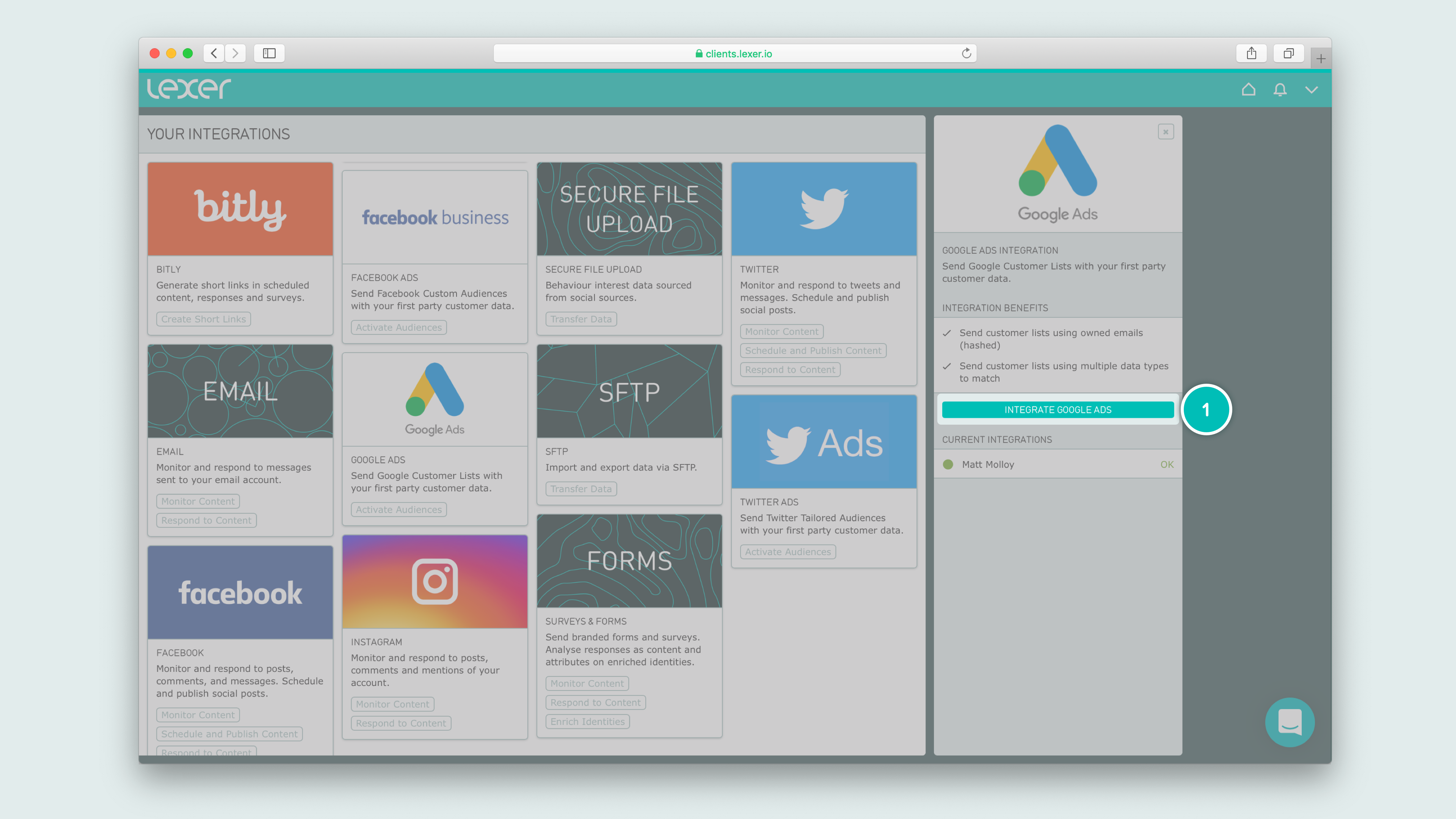The image size is (1456, 819).
Task: Open notifications via the bell icon
Action: click(1280, 89)
